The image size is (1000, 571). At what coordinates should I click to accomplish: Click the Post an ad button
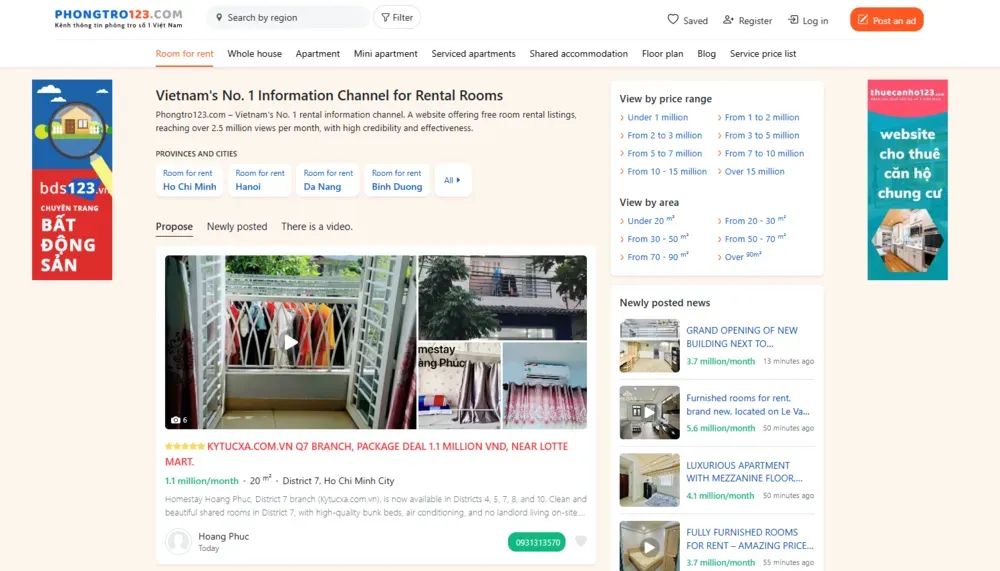(886, 20)
